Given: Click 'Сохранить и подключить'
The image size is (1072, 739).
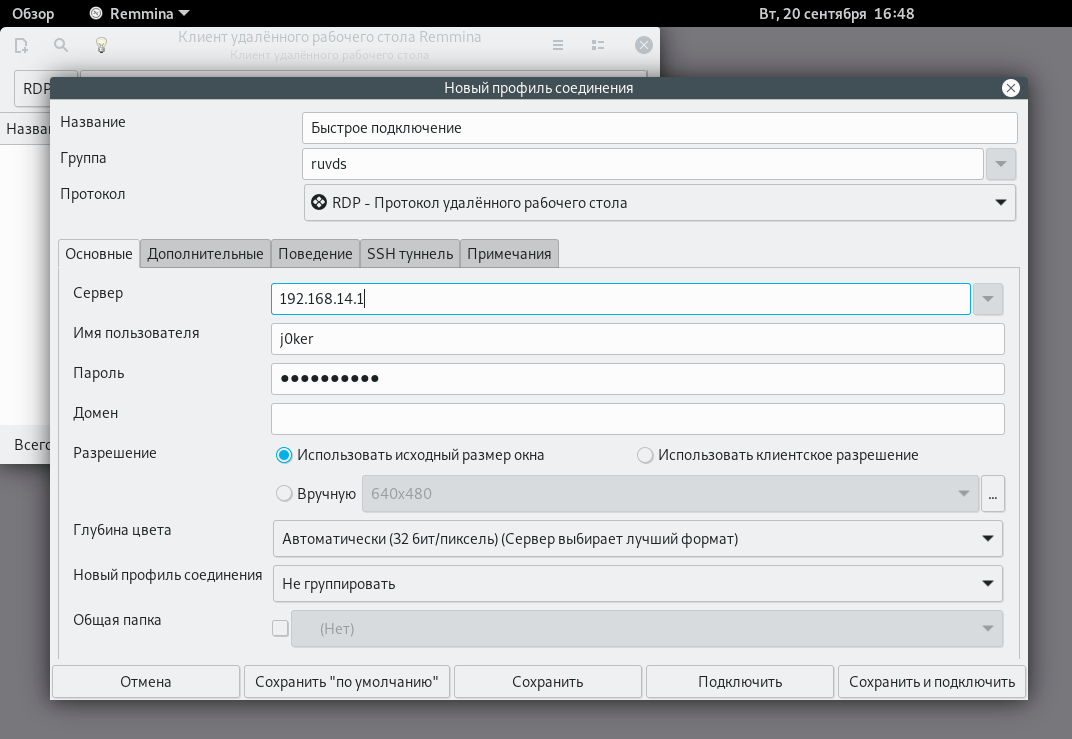Looking at the screenshot, I should point(931,681).
